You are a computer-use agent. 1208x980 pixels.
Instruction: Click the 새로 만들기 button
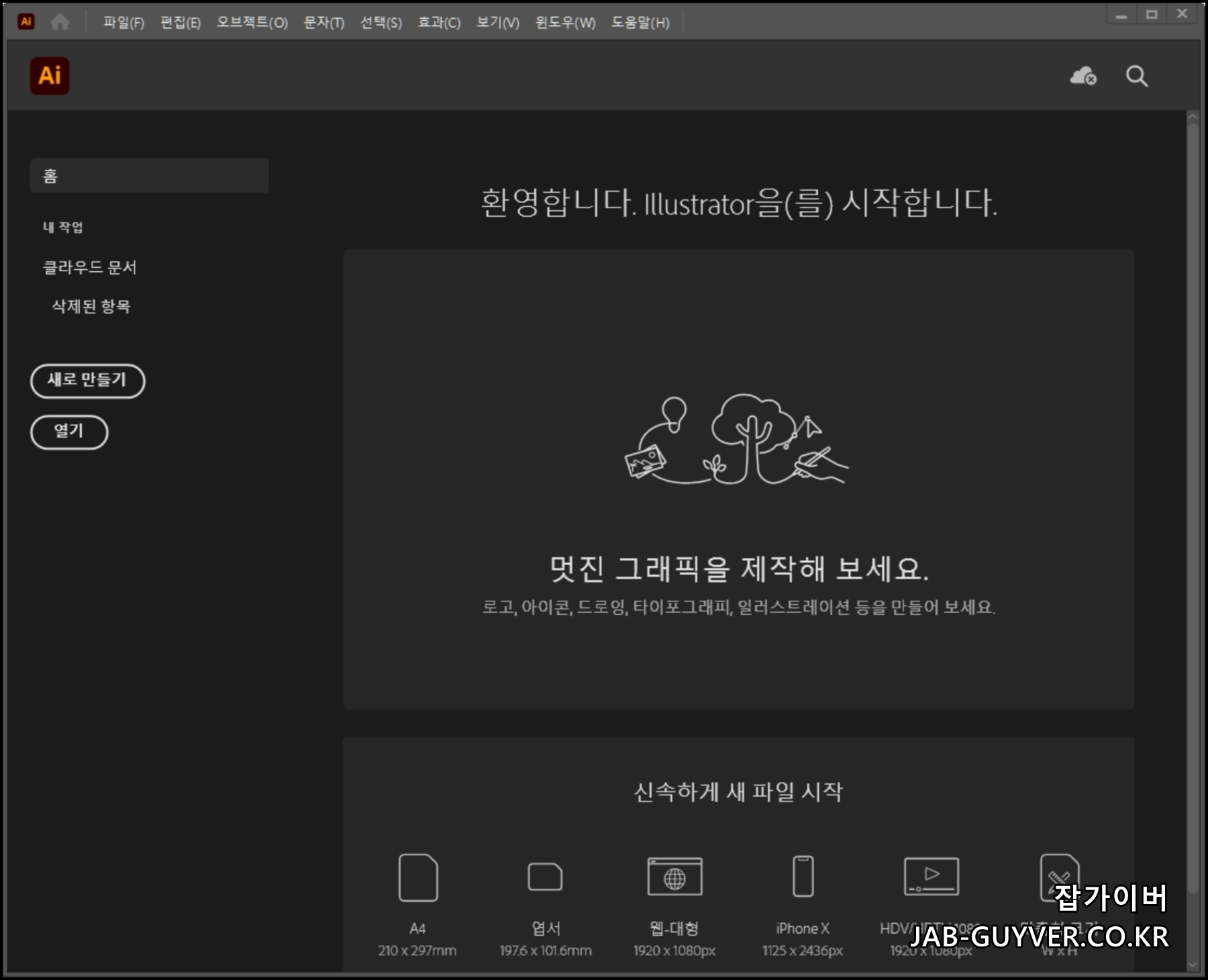click(x=87, y=381)
